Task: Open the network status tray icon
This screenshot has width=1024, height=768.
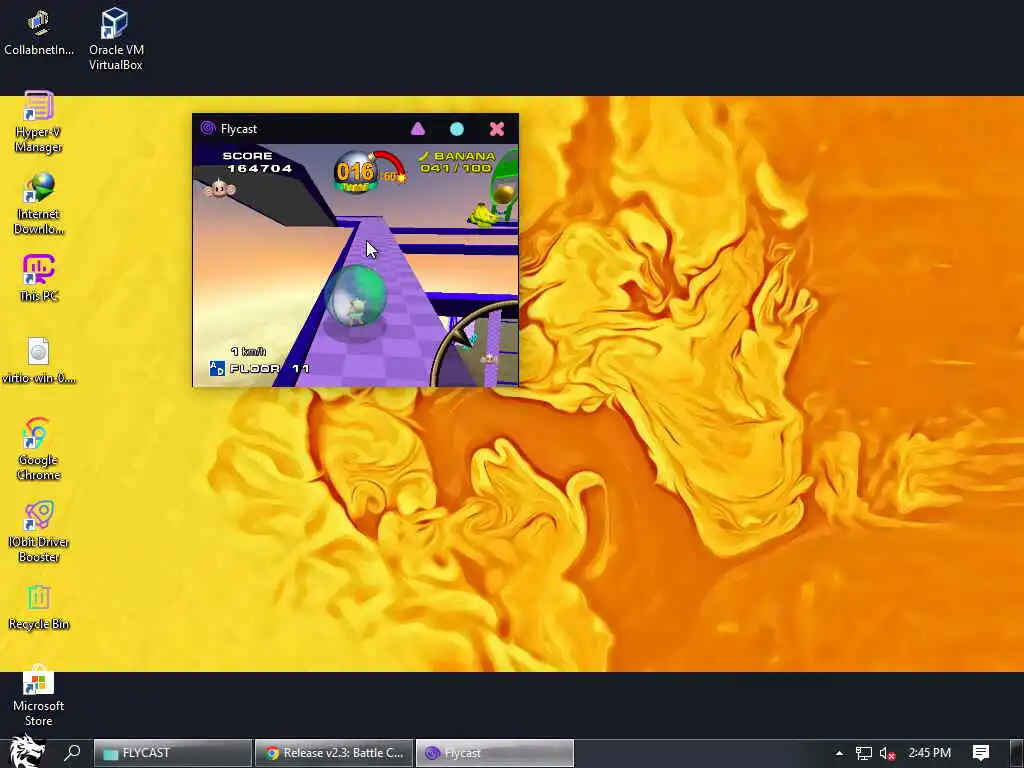Action: click(863, 753)
